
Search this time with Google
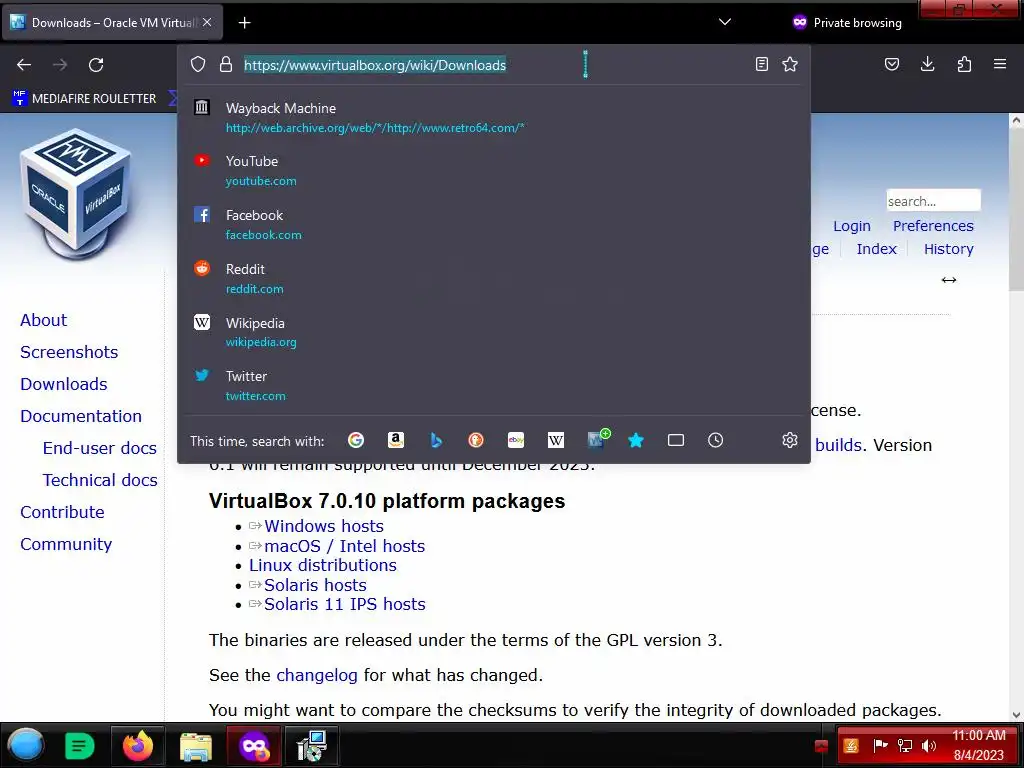click(x=356, y=440)
